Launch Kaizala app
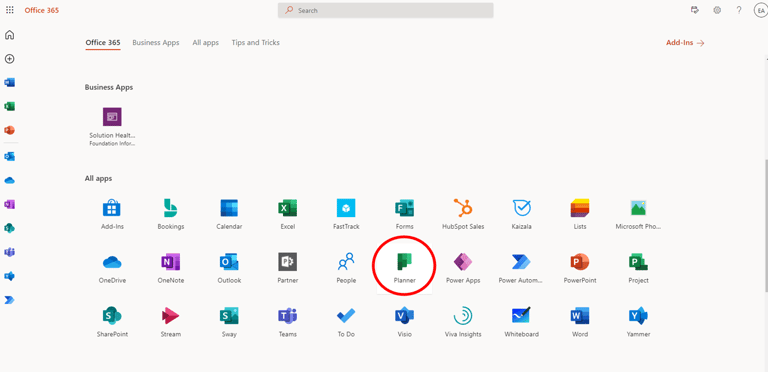This screenshot has width=768, height=372. (522, 214)
